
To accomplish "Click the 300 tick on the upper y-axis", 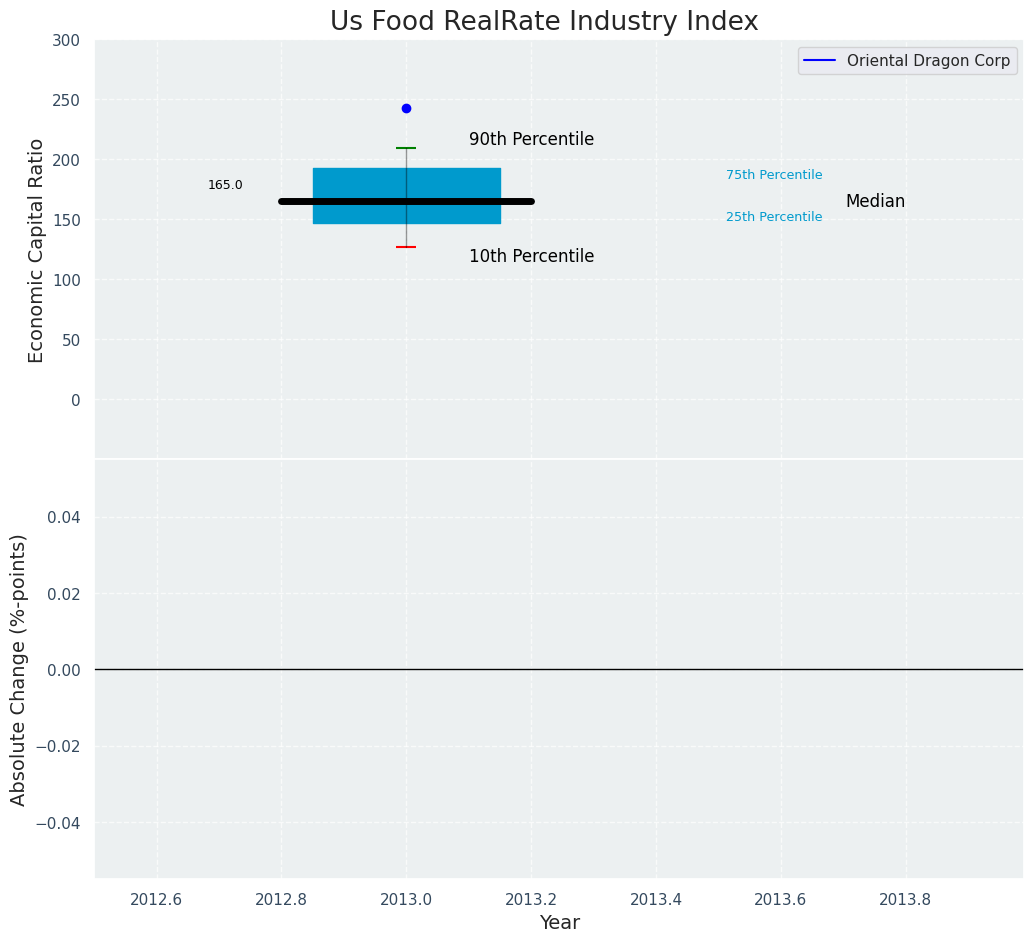I will coord(68,40).
